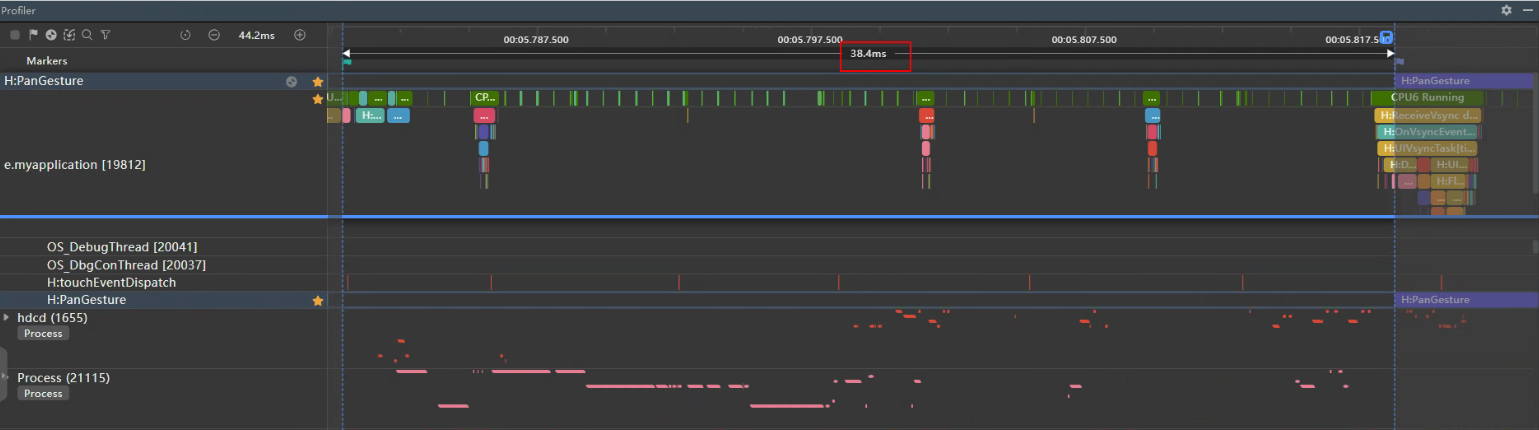
Task: Click the blue save marker on the time ruler
Action: pos(1386,38)
